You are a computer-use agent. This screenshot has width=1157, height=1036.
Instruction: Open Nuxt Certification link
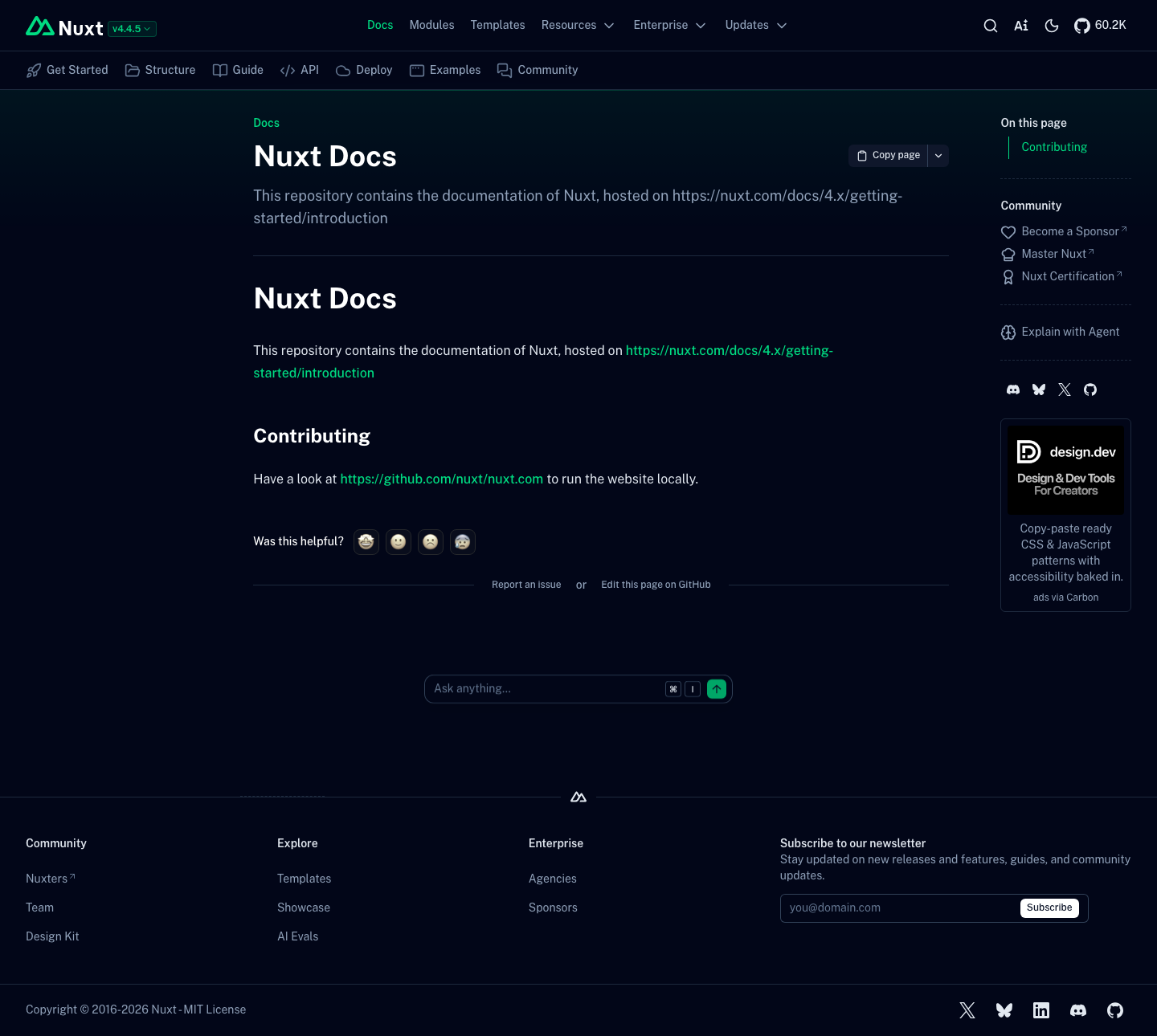tap(1061, 276)
